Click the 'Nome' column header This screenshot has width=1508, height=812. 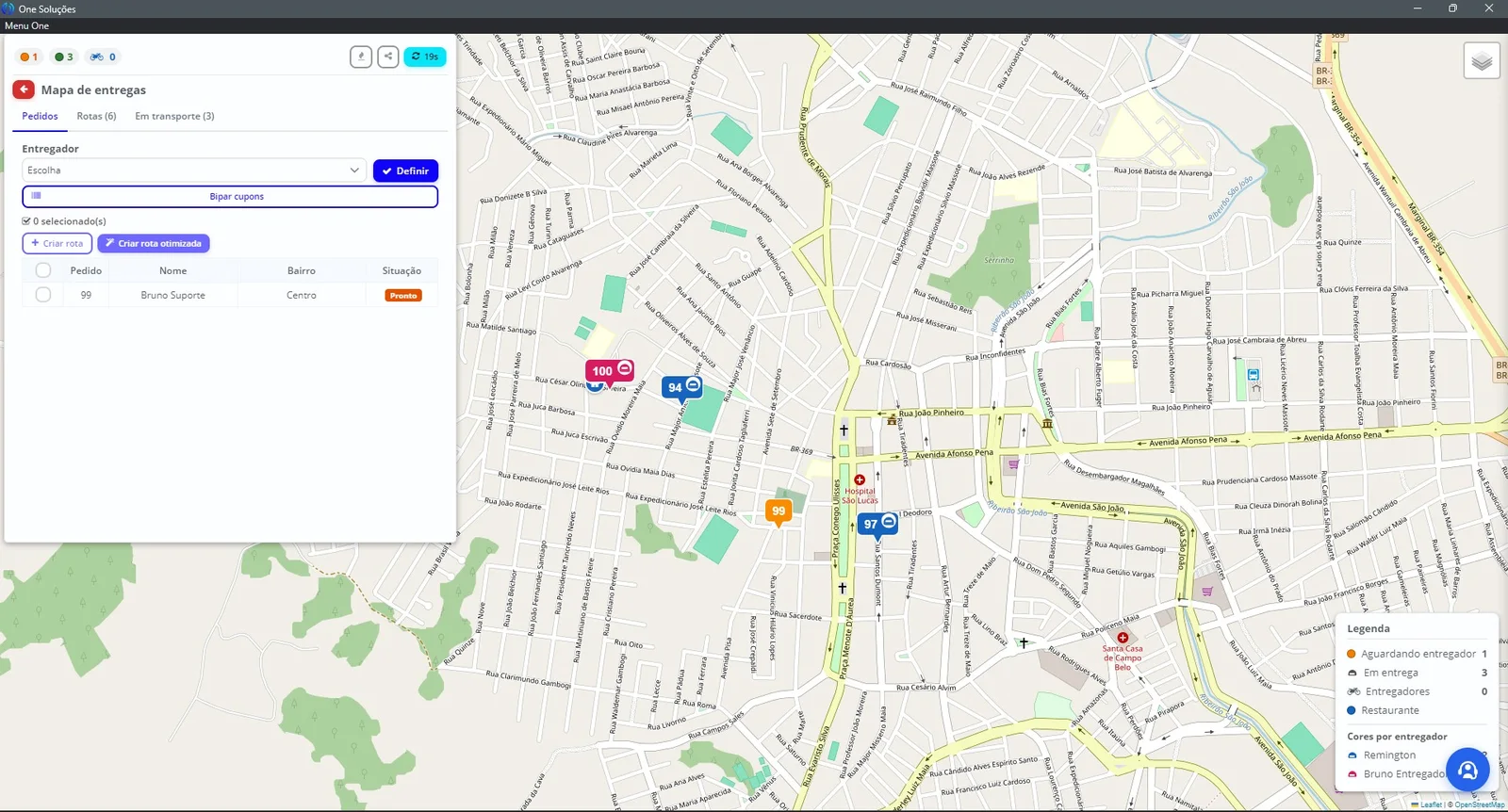pyautogui.click(x=173, y=270)
